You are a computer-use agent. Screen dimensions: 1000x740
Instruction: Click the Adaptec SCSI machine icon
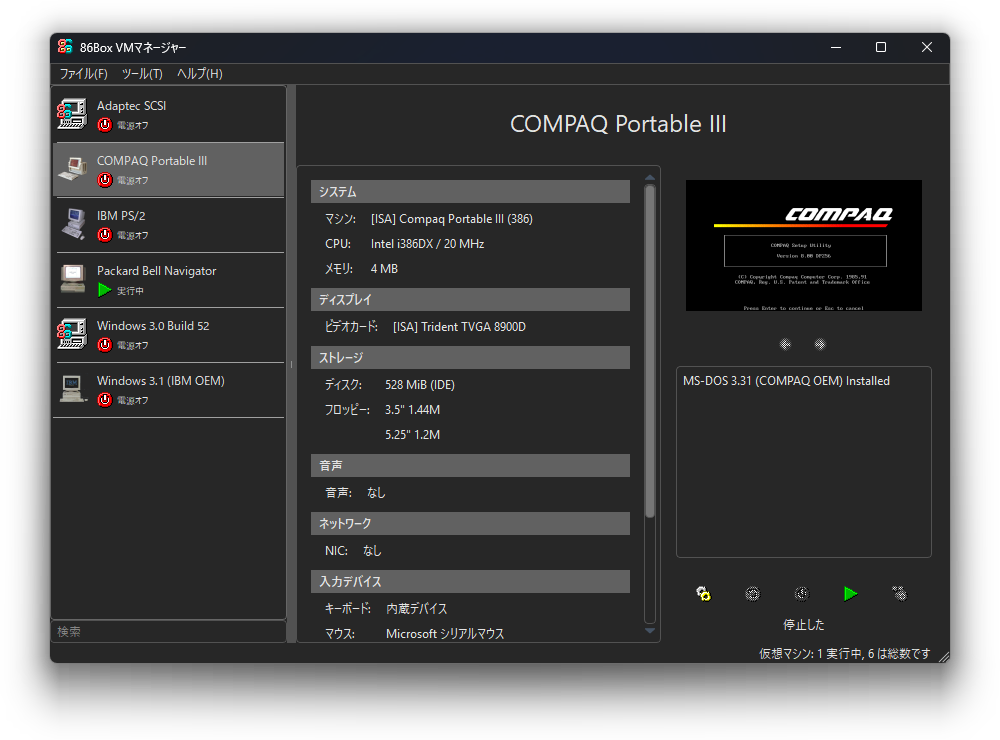click(x=72, y=114)
